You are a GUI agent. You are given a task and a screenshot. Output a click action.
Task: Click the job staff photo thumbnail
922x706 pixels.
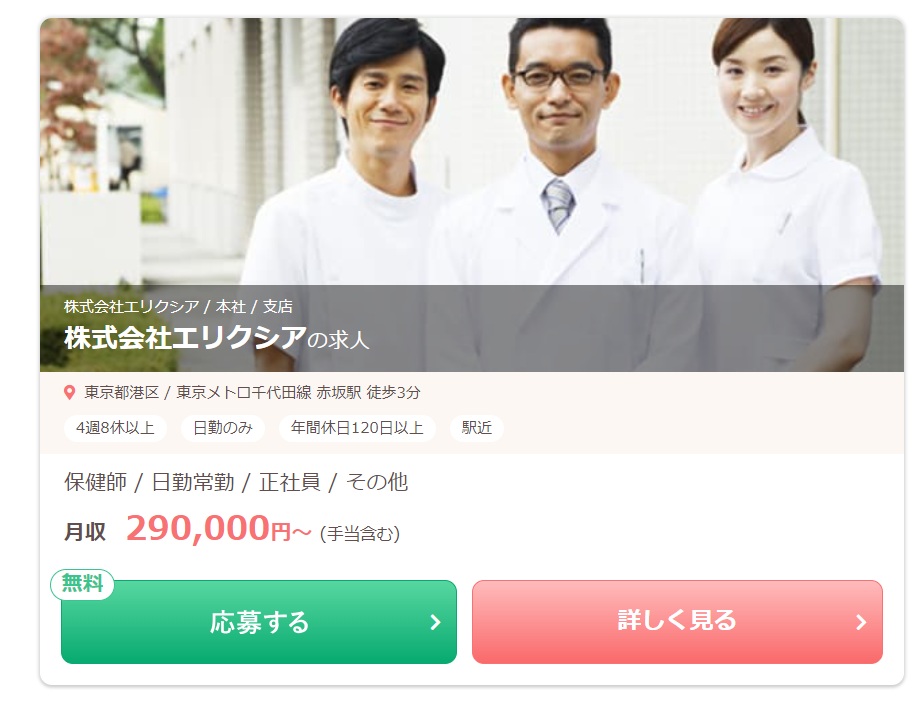[x=472, y=195]
